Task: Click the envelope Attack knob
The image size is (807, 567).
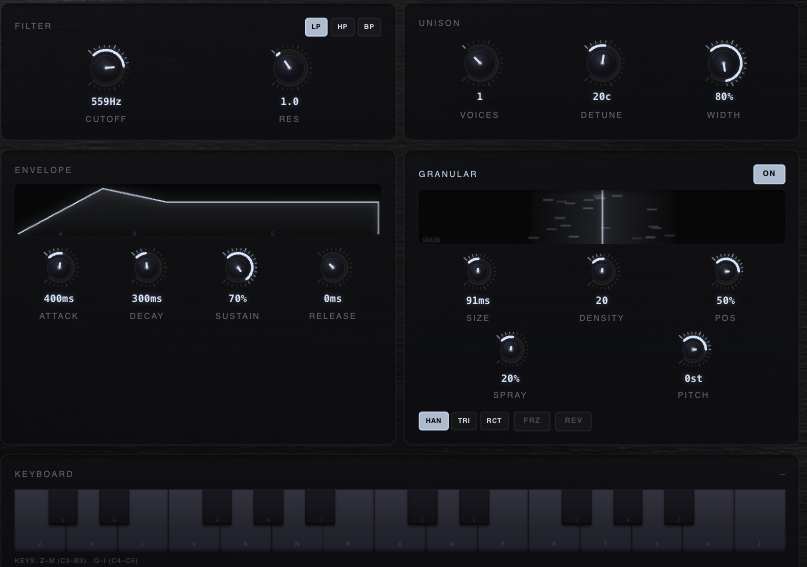Action: (x=59, y=267)
